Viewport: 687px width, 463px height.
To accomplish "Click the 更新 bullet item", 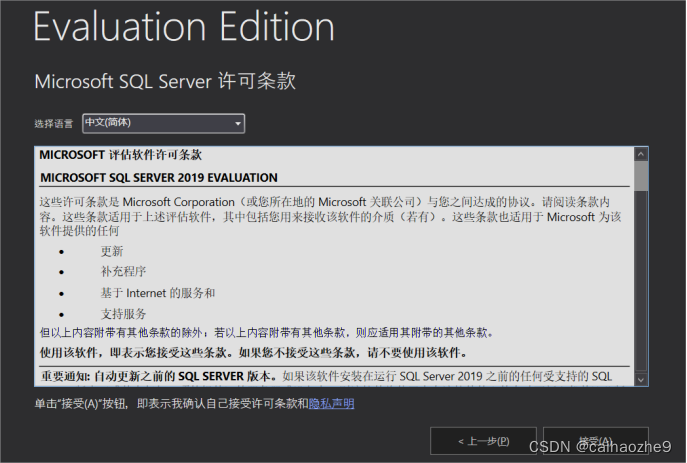I will click(112, 251).
